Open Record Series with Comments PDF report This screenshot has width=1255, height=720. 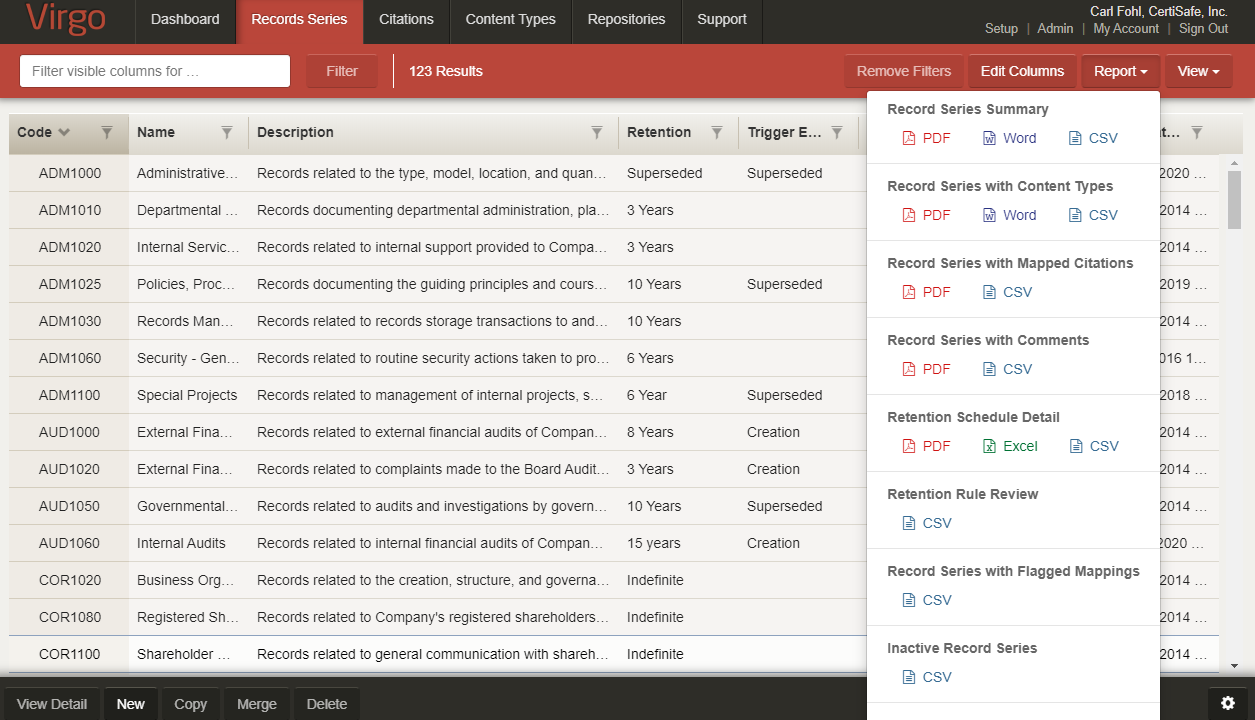[926, 368]
